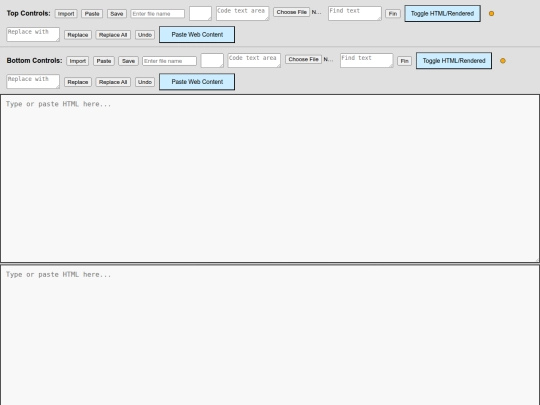
Task: Toggle HTML/Rendered view in Top Controls
Action: 442,13
